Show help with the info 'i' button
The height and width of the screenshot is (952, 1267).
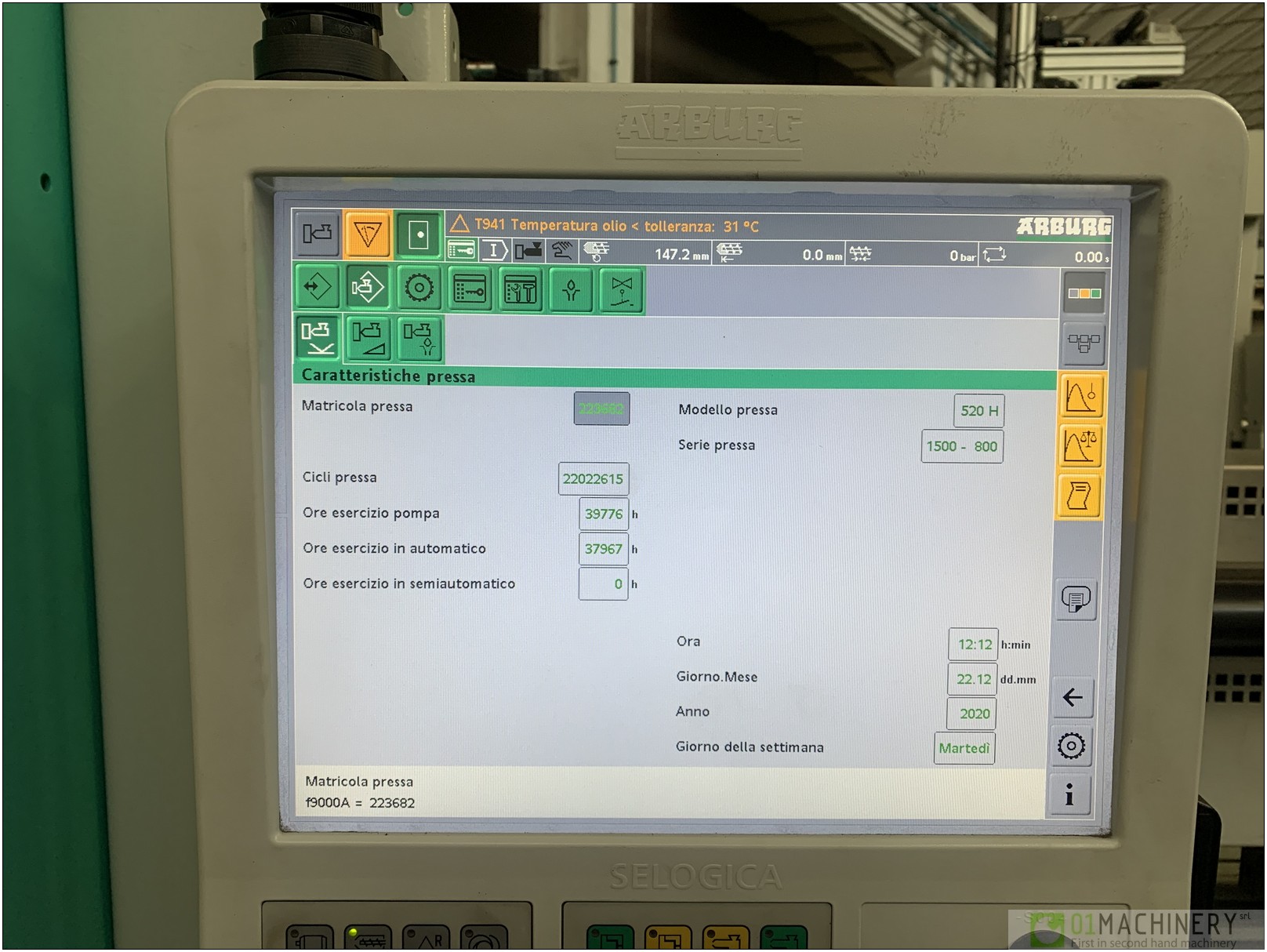1069,795
